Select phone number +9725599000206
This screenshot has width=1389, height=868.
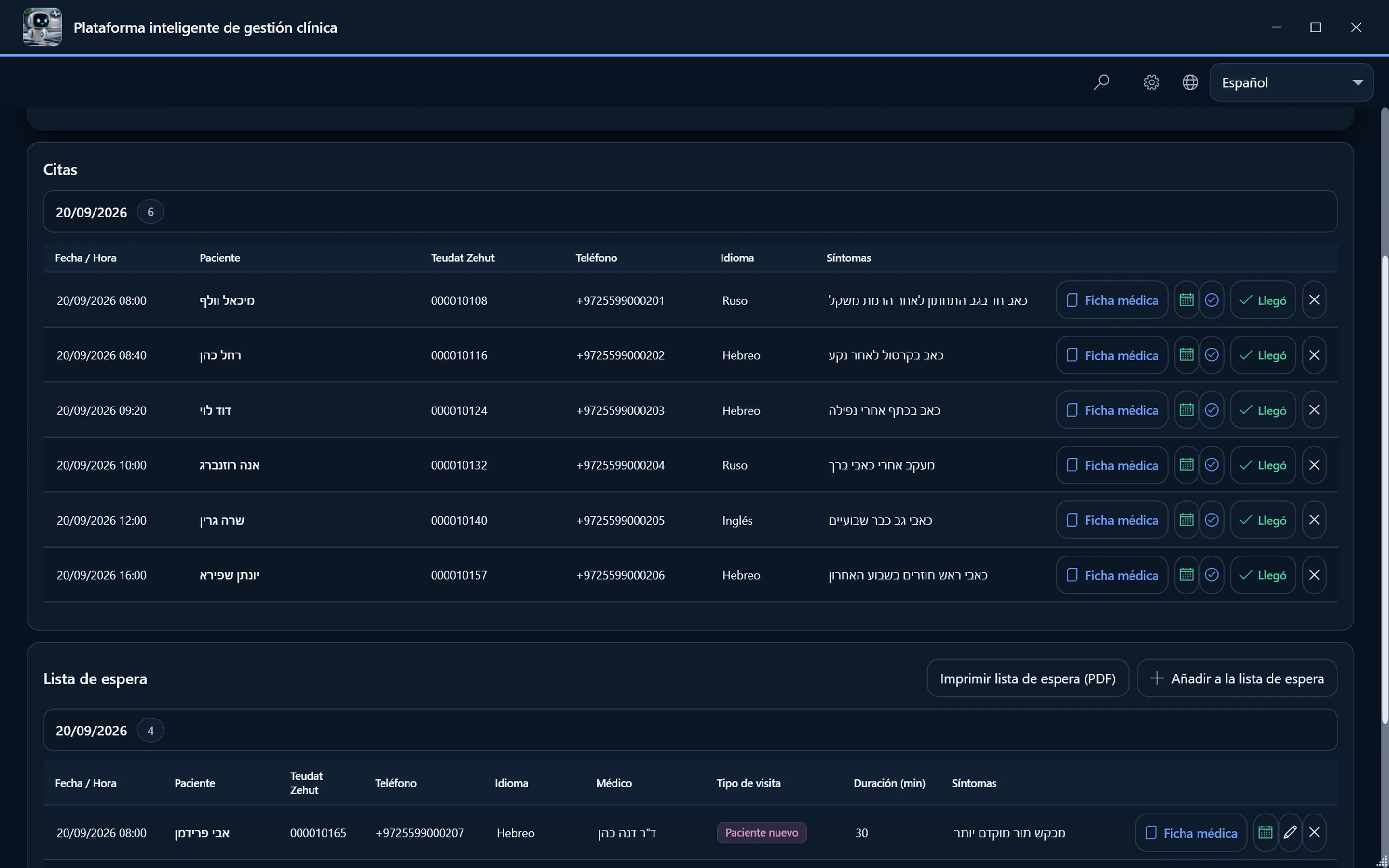coord(620,575)
